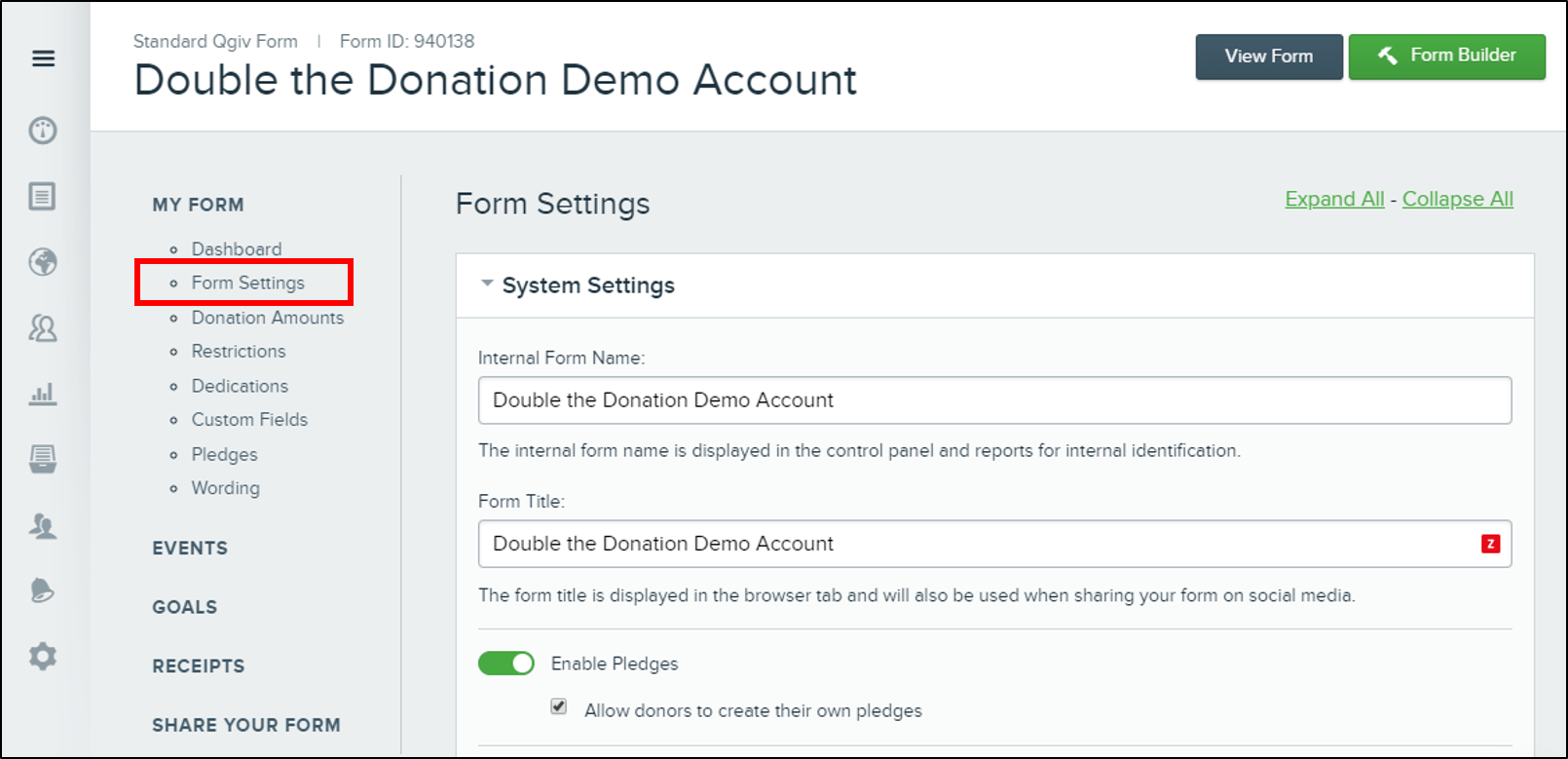Image resolution: width=1568 pixels, height=759 pixels.
Task: Go to Pledges in the My Form menu
Action: [224, 454]
